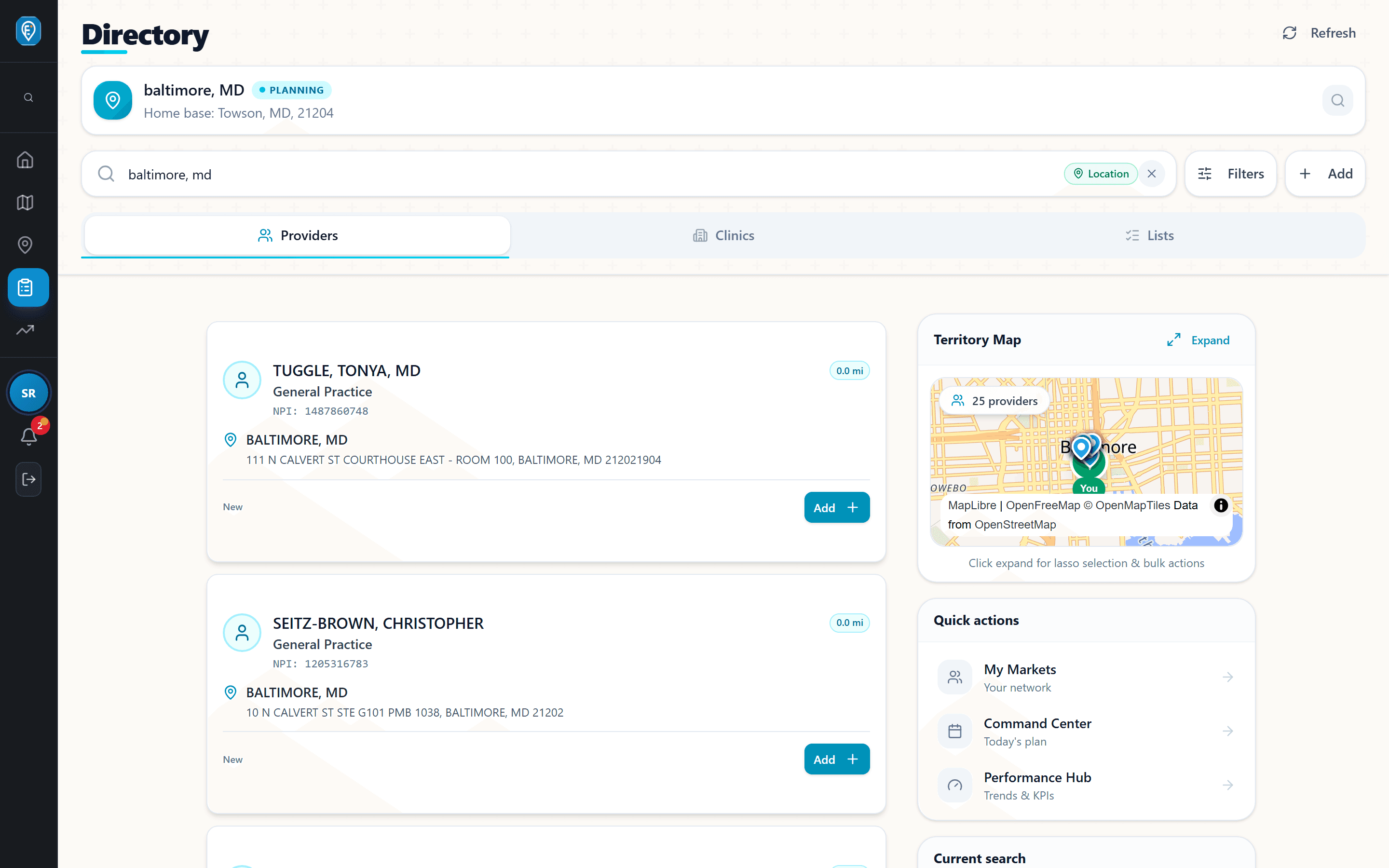Screen dimensions: 1389x868
Task: Open notifications bell with 2 badge
Action: point(29,436)
